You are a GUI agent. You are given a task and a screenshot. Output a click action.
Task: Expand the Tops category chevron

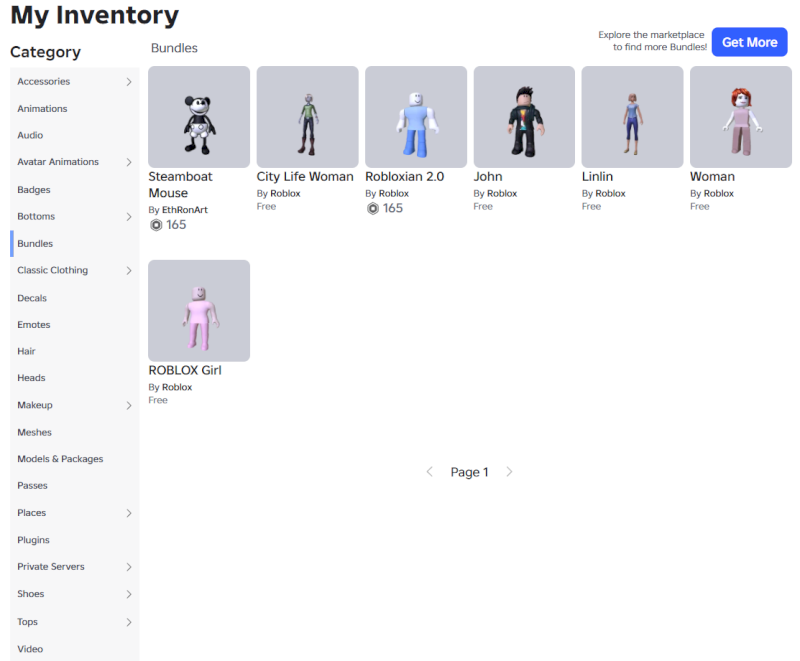129,622
